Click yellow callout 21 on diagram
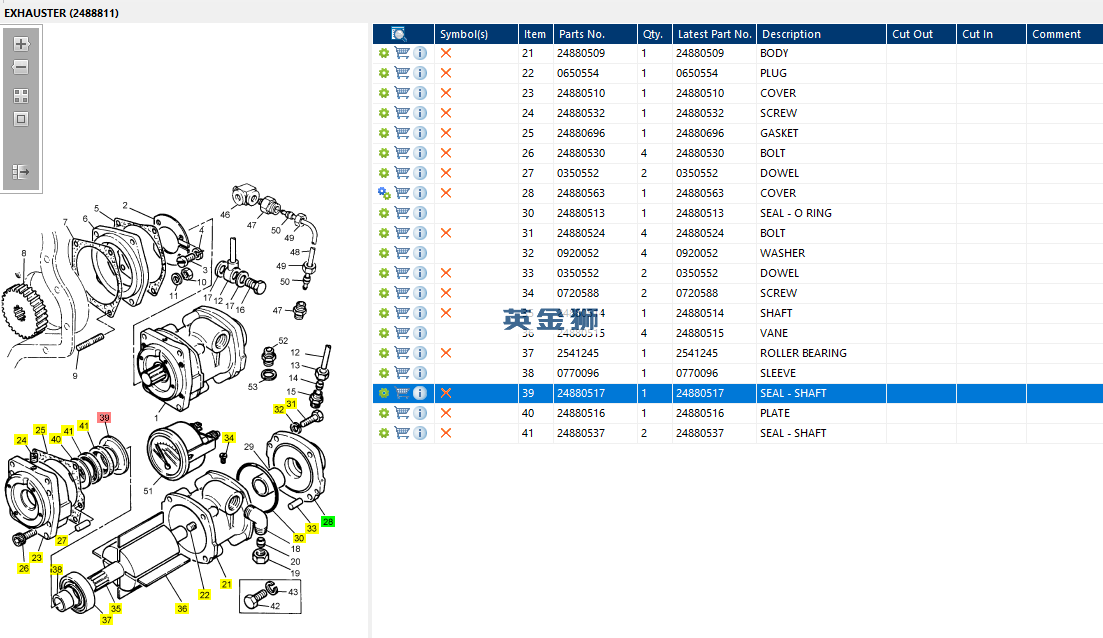The width and height of the screenshot is (1103, 638). [x=226, y=584]
